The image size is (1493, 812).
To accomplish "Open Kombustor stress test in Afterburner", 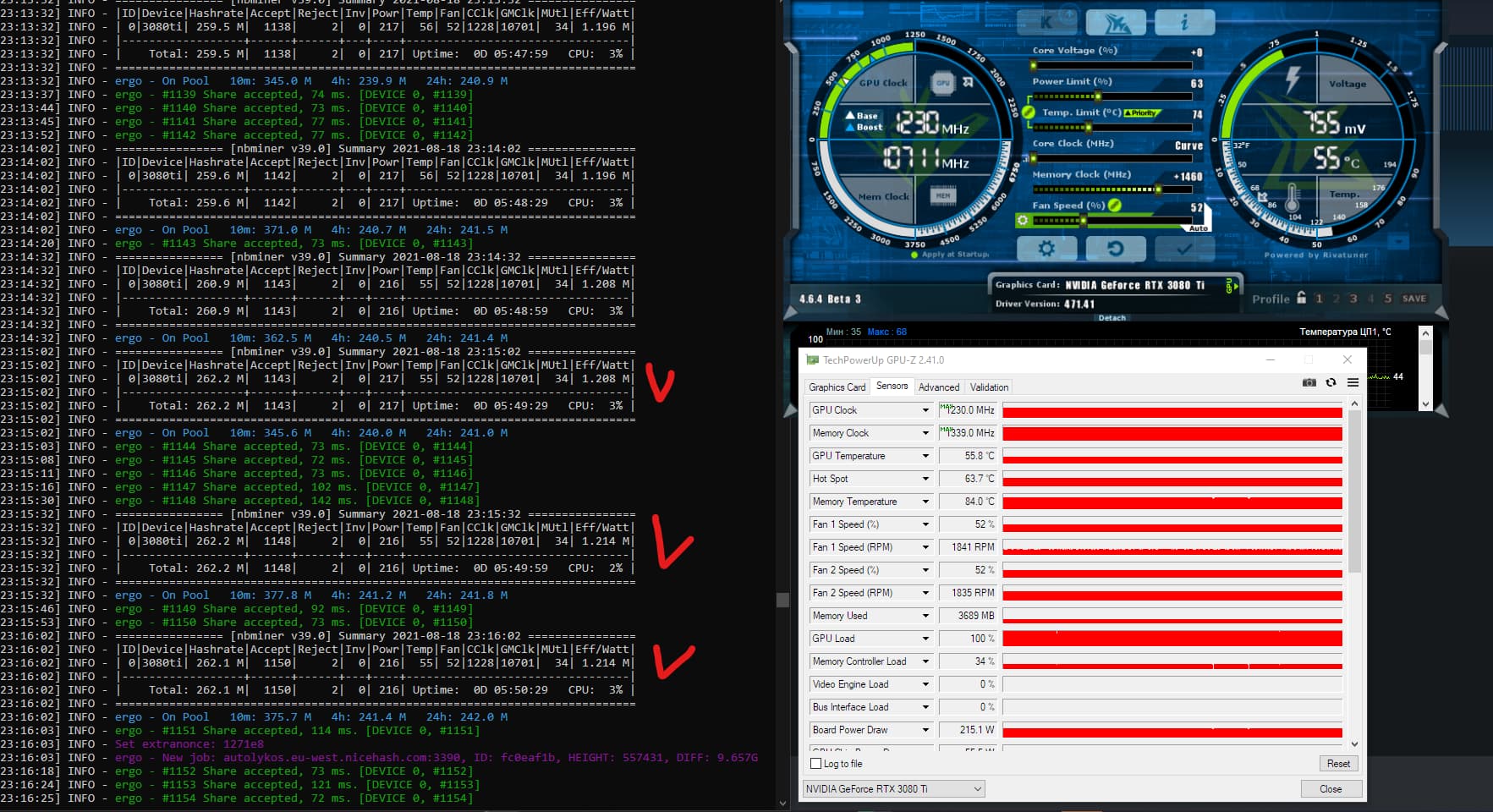I will 1046,22.
